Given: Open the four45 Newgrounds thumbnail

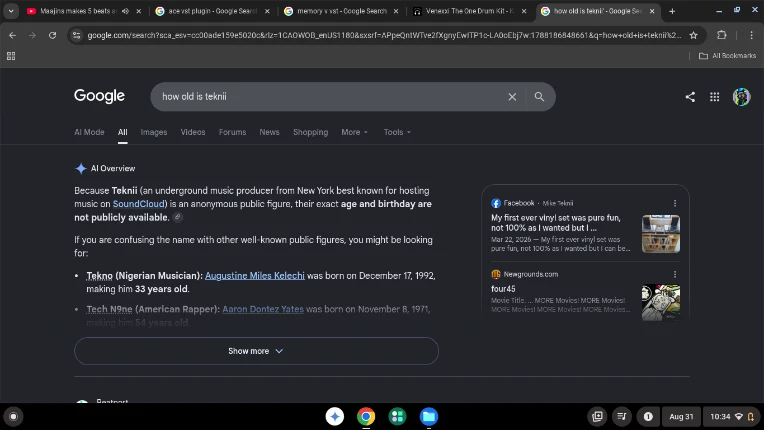Looking at the screenshot, I should click(x=660, y=302).
